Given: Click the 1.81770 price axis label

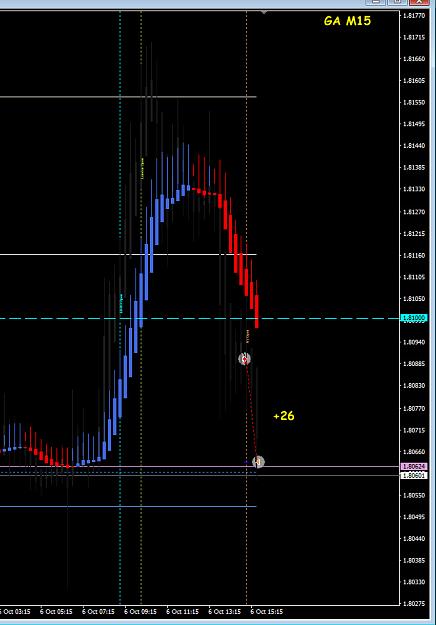Looking at the screenshot, I should 414,16.
